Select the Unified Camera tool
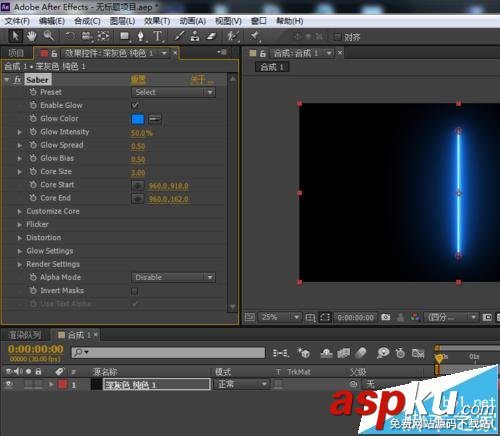 (87, 36)
